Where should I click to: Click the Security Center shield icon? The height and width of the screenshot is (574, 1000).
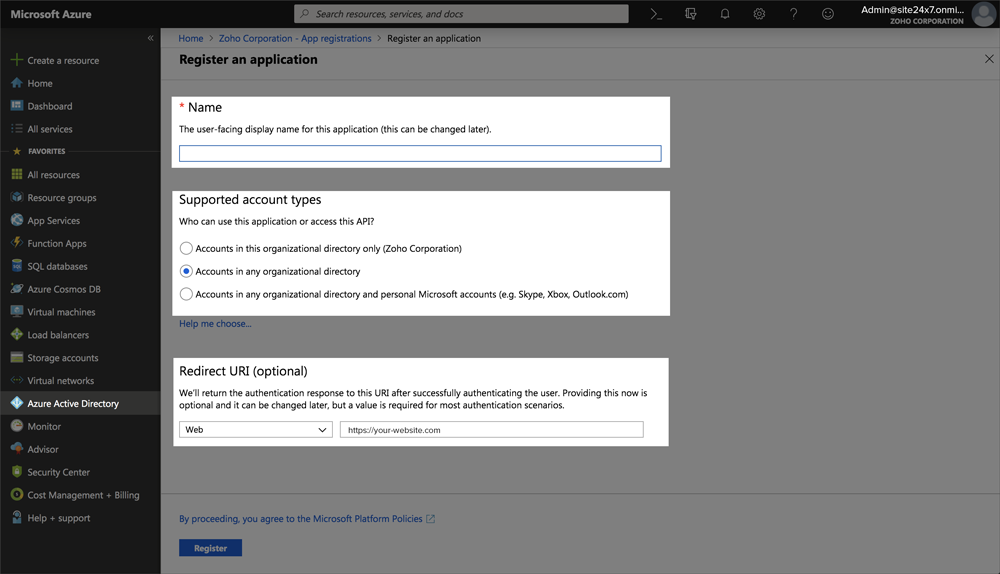[17, 472]
